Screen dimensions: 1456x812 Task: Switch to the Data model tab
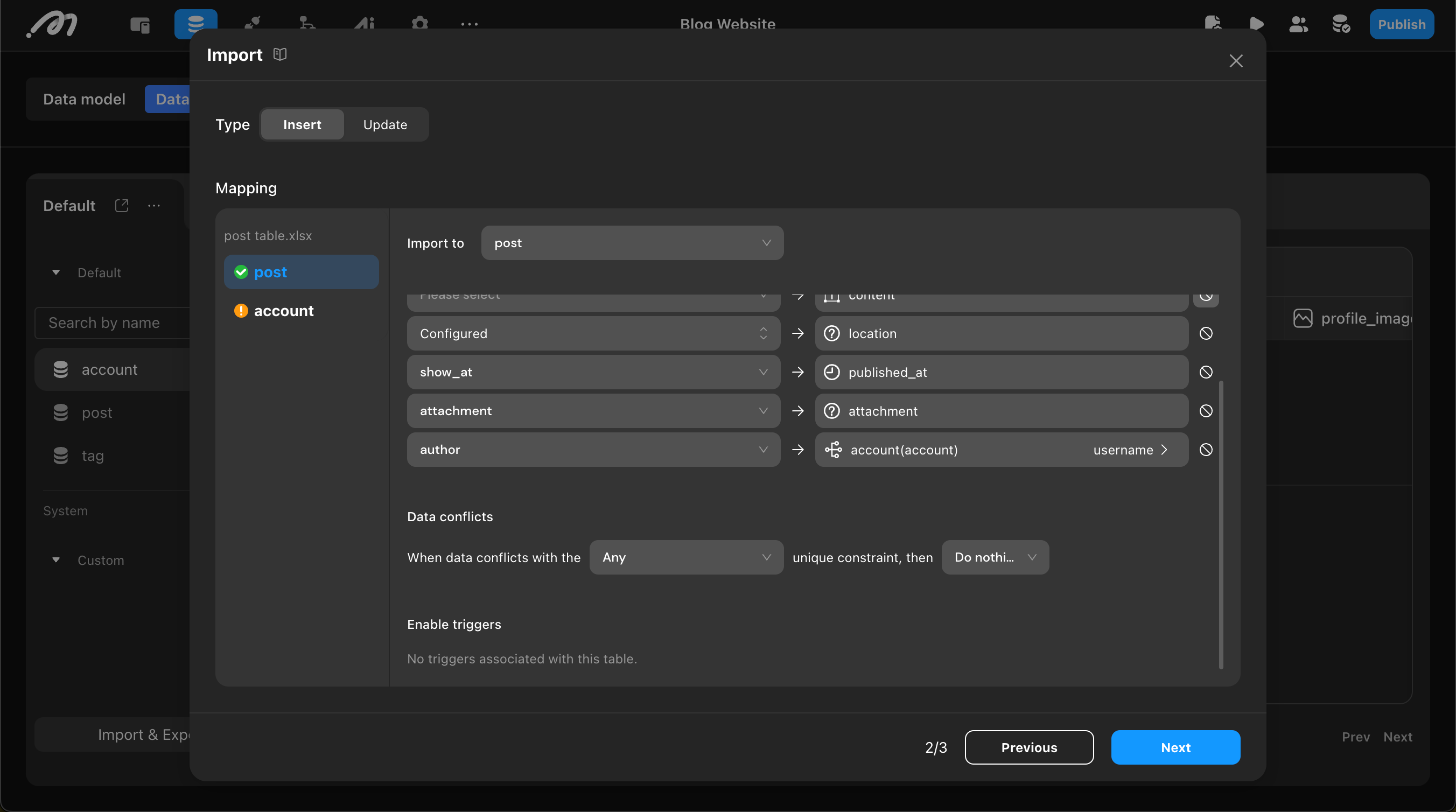coord(84,99)
